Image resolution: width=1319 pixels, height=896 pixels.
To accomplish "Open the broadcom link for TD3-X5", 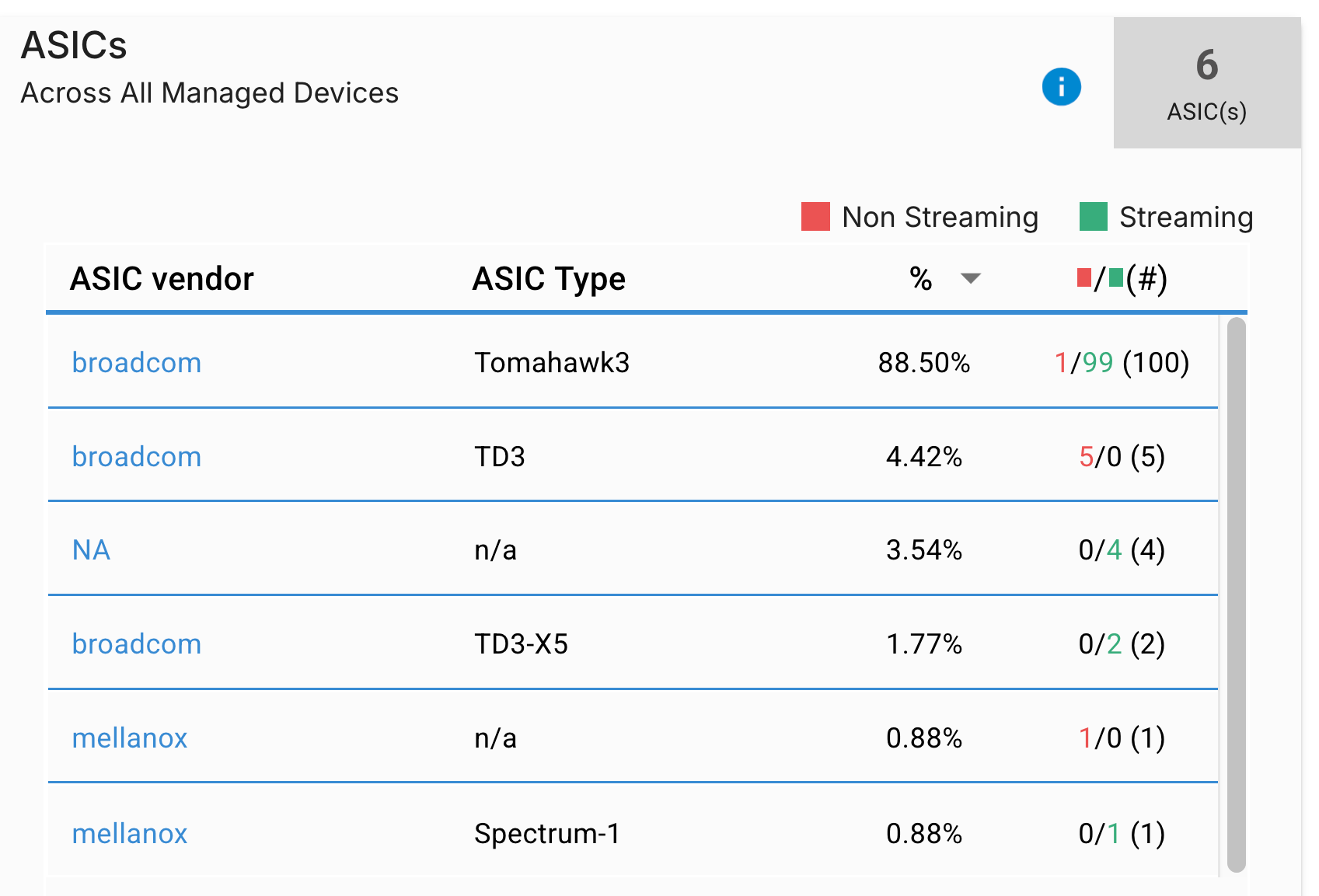I will point(137,644).
